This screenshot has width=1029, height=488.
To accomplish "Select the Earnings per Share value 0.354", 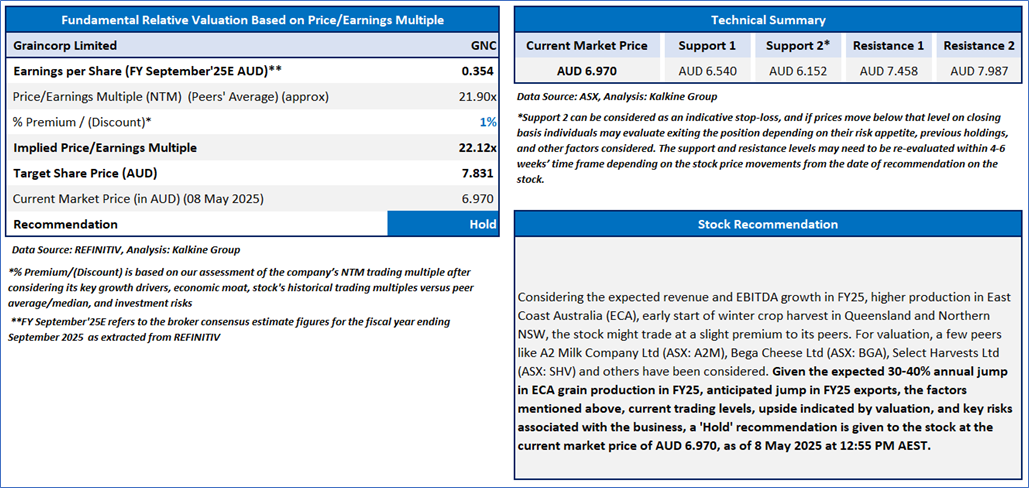I will coord(478,71).
